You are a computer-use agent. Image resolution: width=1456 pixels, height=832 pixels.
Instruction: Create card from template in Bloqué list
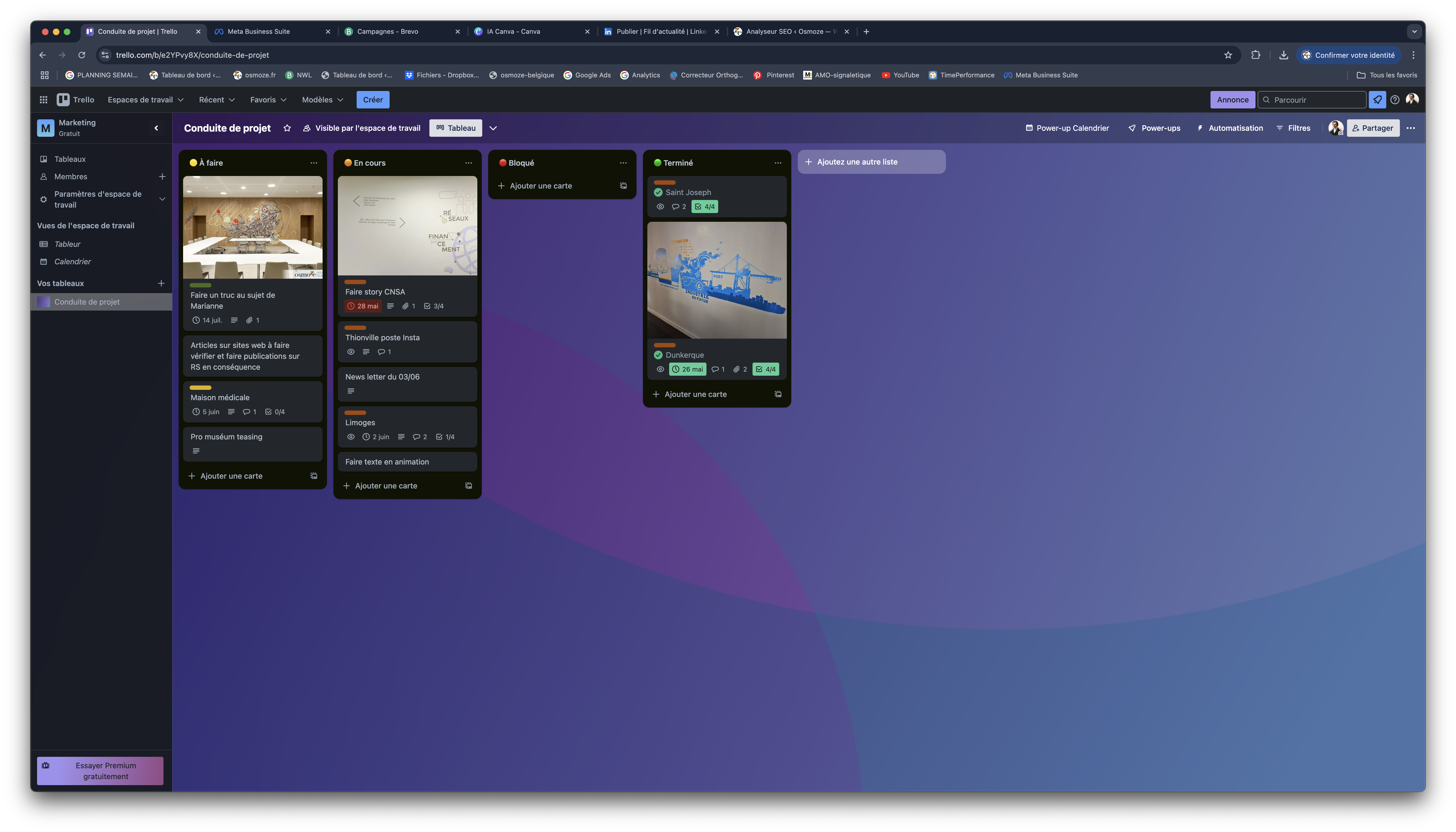coord(623,186)
